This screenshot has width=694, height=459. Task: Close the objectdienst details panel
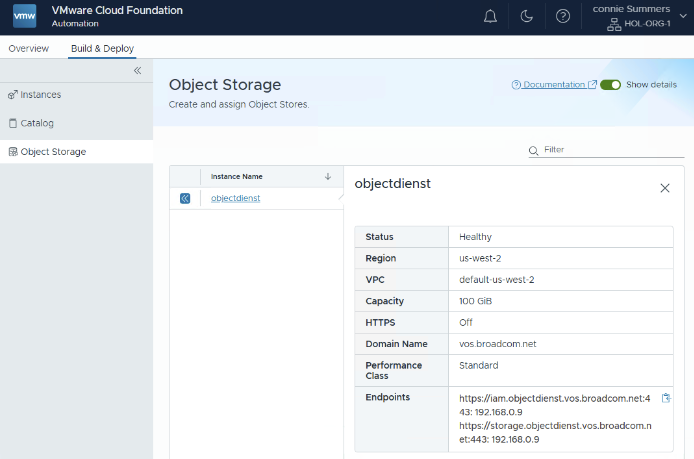click(665, 188)
